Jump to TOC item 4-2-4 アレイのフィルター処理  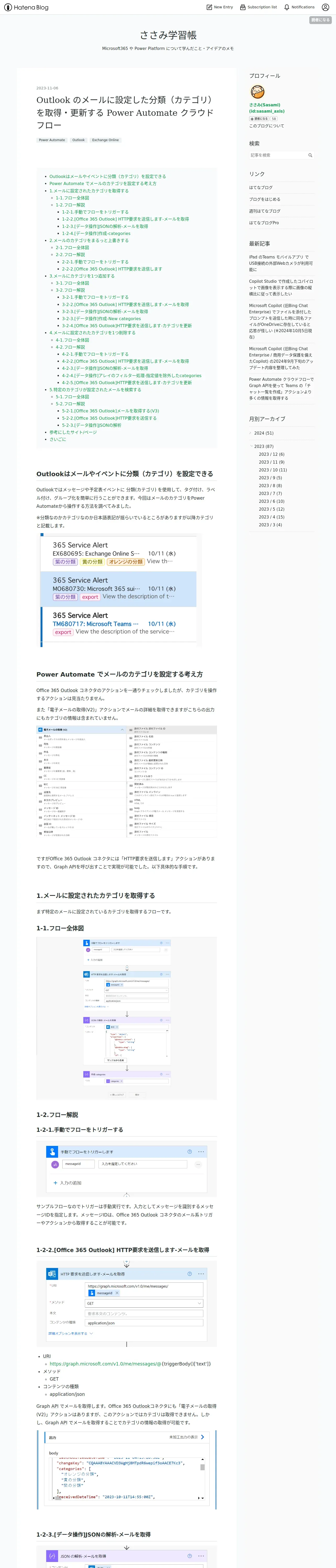click(131, 376)
